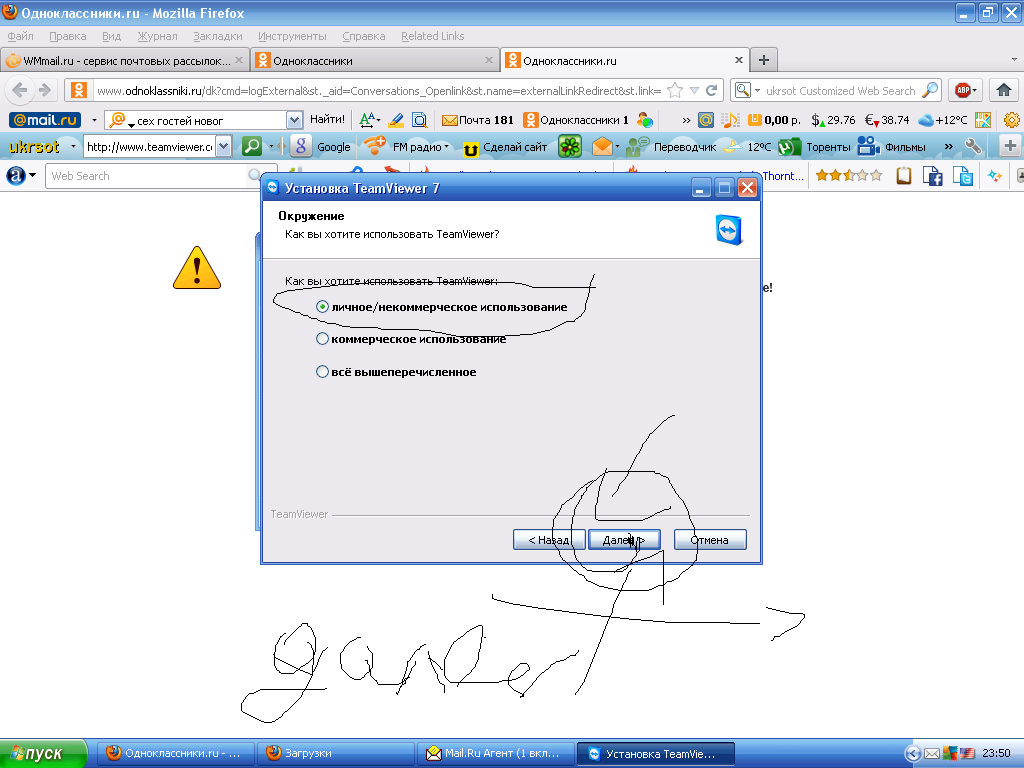Open URL history dropdown arrow in address bar
The image size is (1024, 768).
694,90
